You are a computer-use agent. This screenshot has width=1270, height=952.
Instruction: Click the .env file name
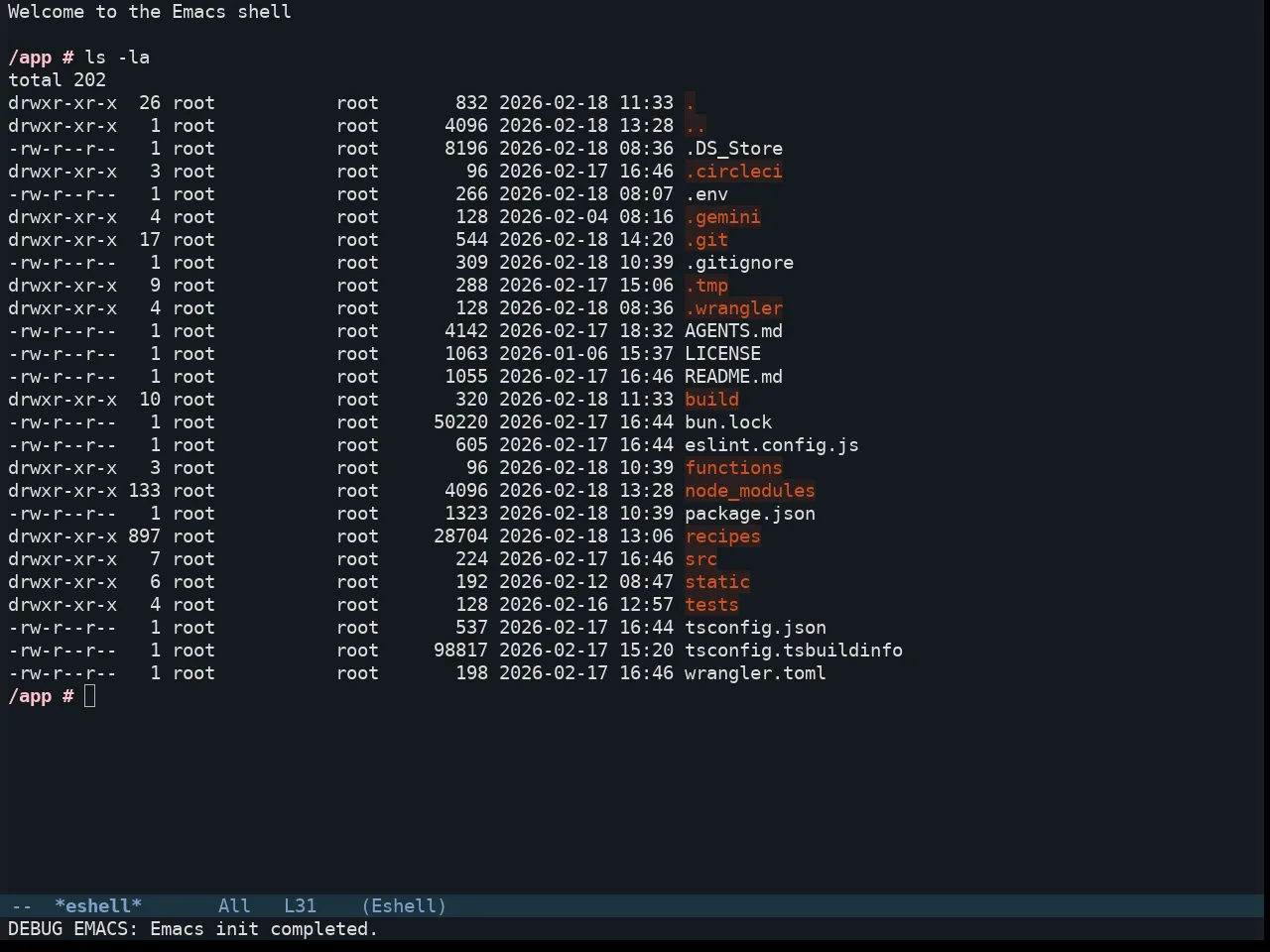coord(706,194)
